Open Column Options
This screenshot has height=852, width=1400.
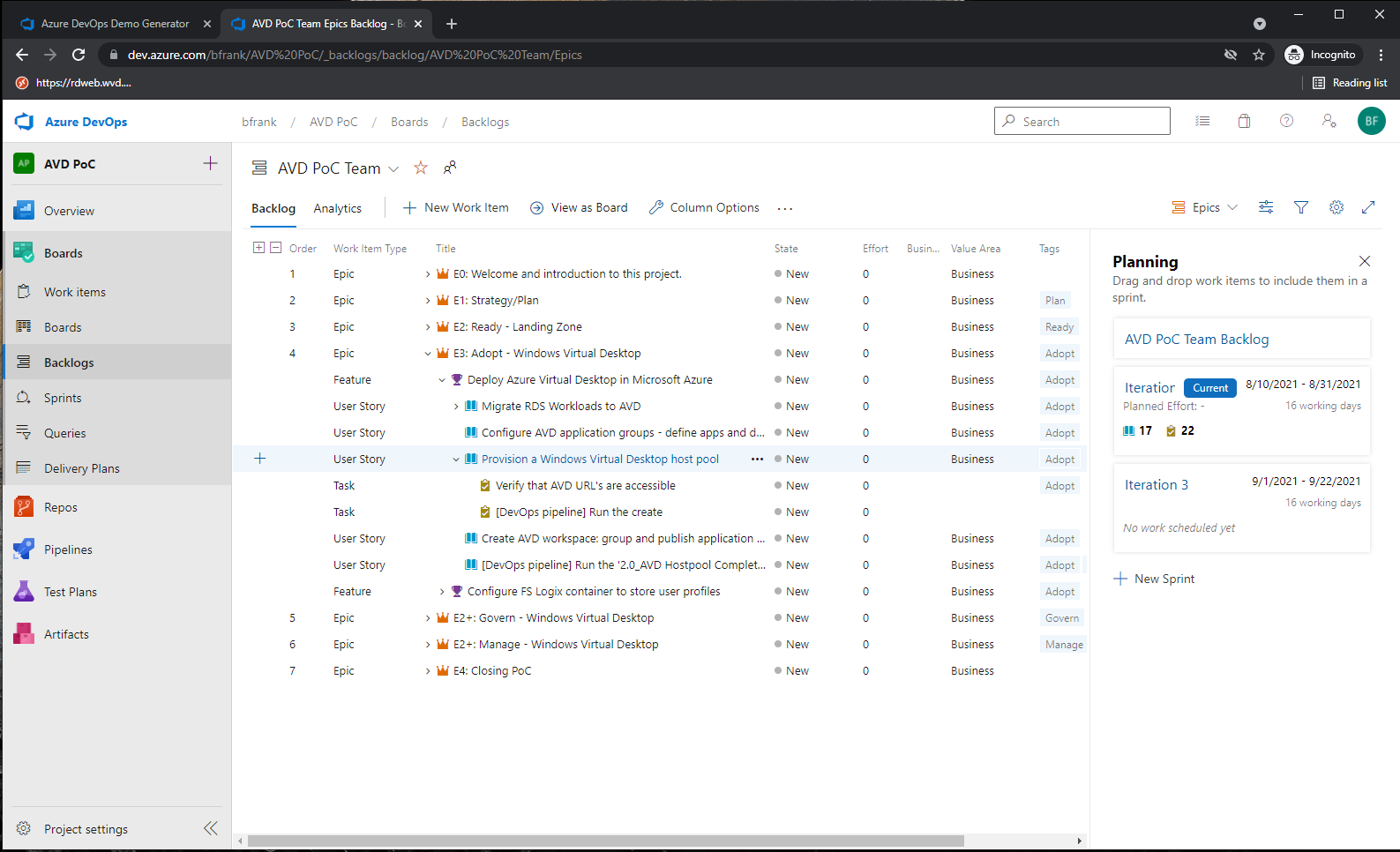click(x=704, y=207)
